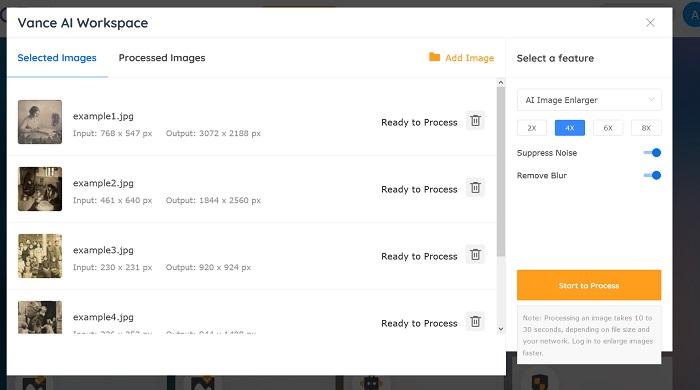The width and height of the screenshot is (700, 390).
Task: Click the scroll up arrow of image list
Action: point(501,83)
